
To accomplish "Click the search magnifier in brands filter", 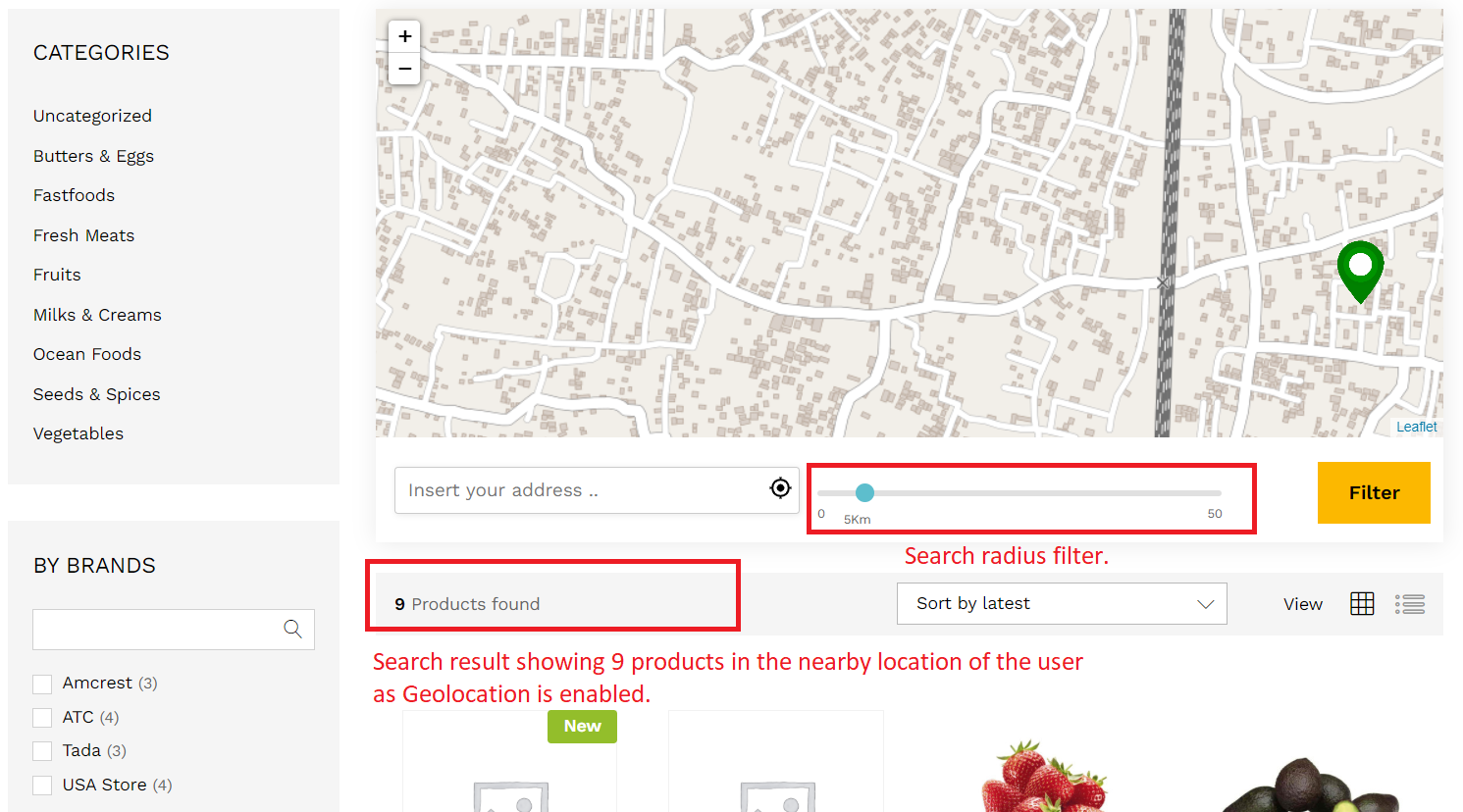I will [292, 629].
